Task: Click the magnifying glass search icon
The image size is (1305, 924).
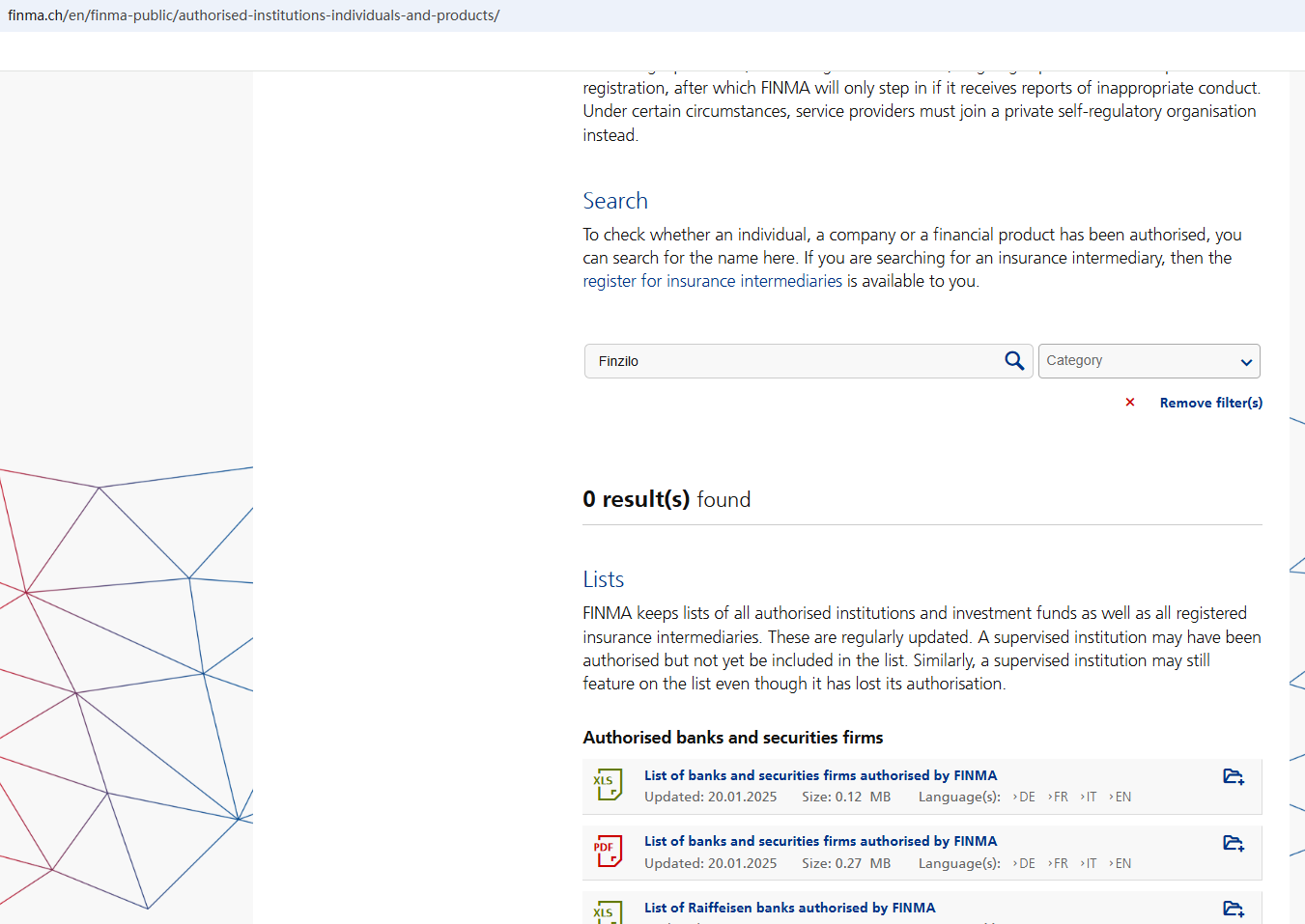Action: coord(1013,361)
